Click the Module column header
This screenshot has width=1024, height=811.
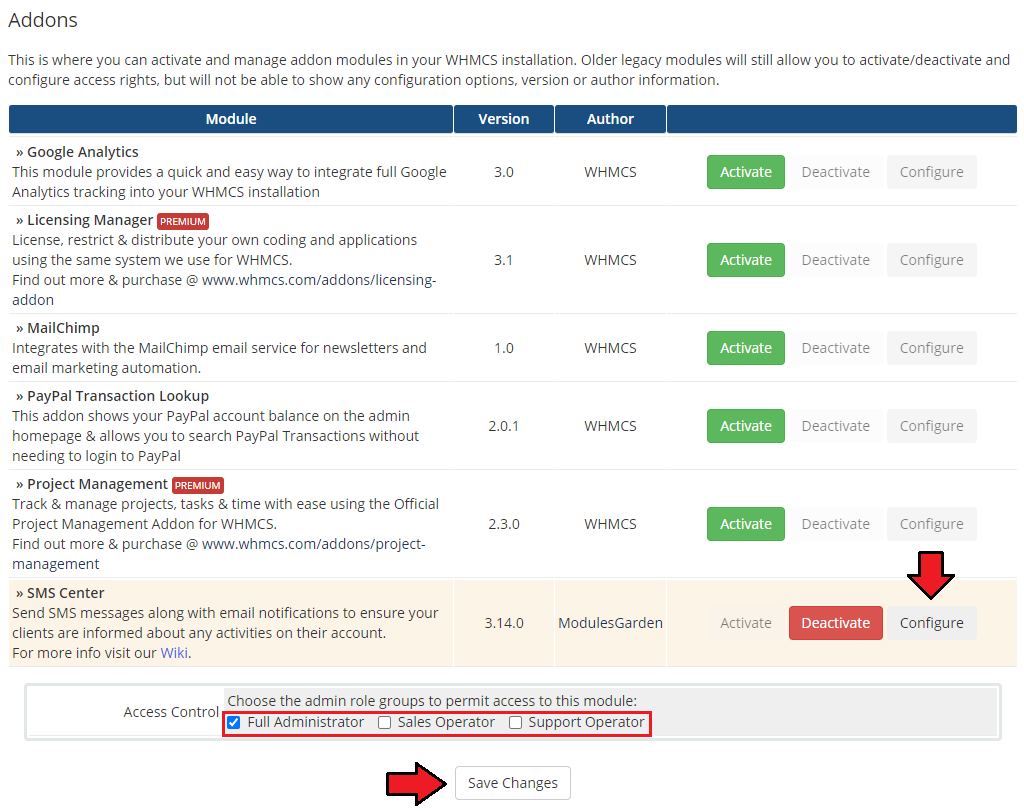[x=231, y=119]
